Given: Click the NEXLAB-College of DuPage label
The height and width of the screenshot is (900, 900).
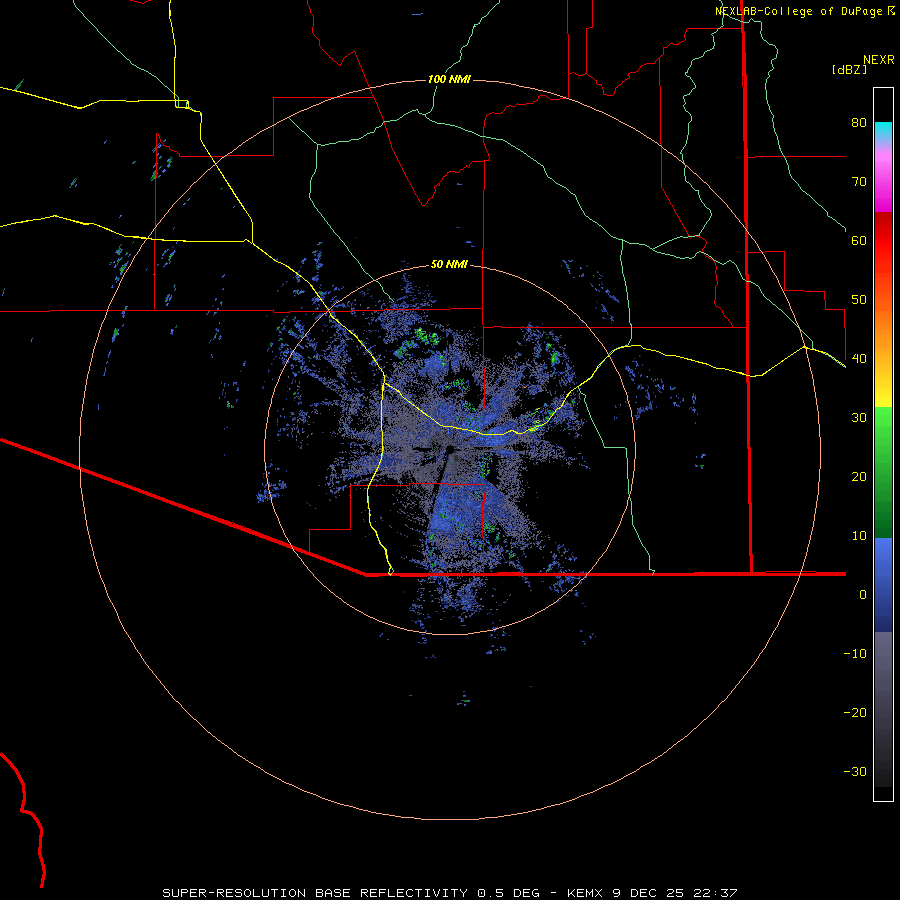Looking at the screenshot, I should click(805, 11).
